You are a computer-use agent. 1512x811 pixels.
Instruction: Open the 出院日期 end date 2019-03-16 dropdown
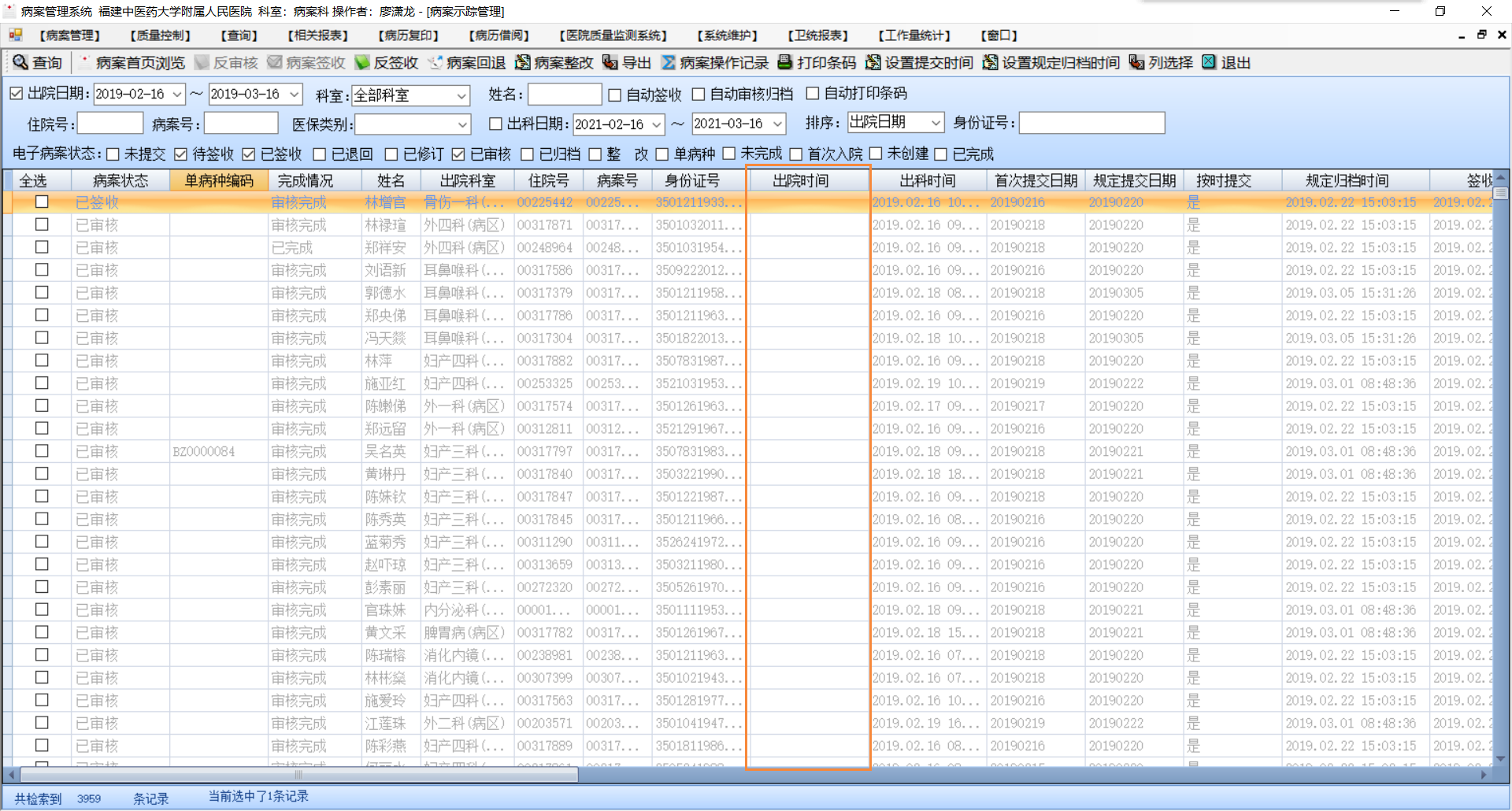point(295,94)
